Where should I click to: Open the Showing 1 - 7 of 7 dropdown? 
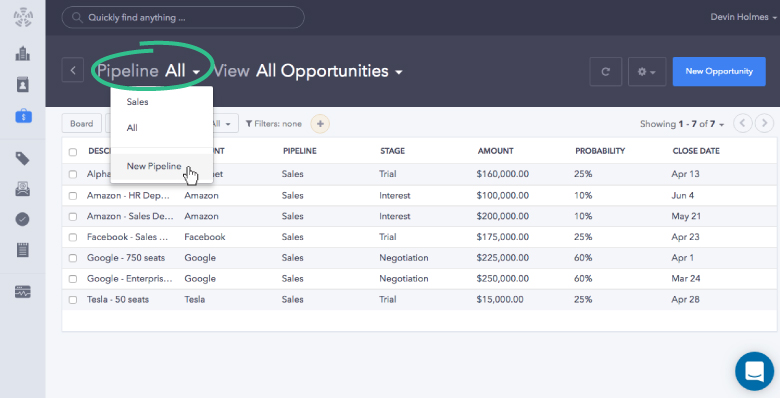(682, 124)
